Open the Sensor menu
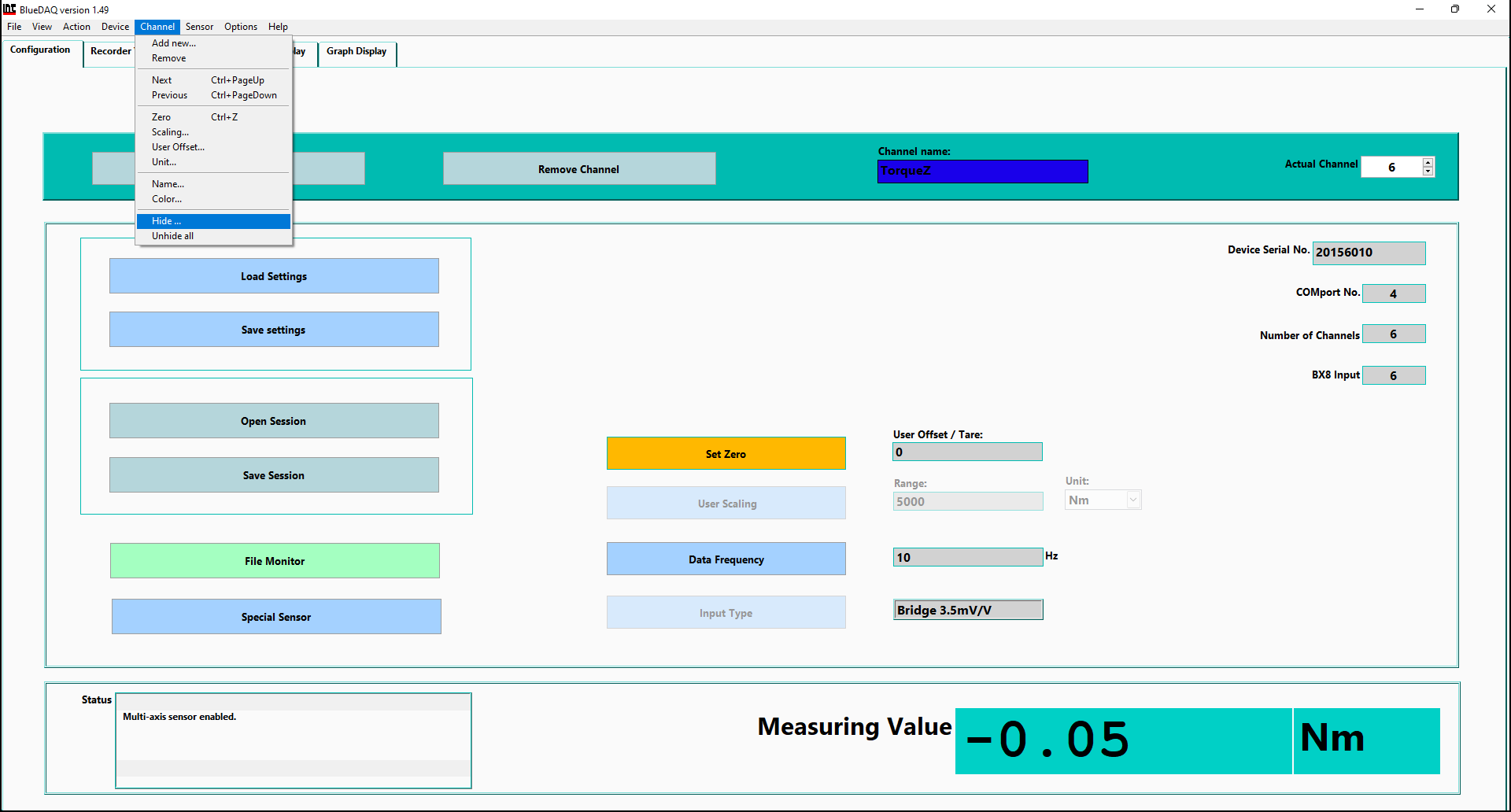 click(199, 27)
